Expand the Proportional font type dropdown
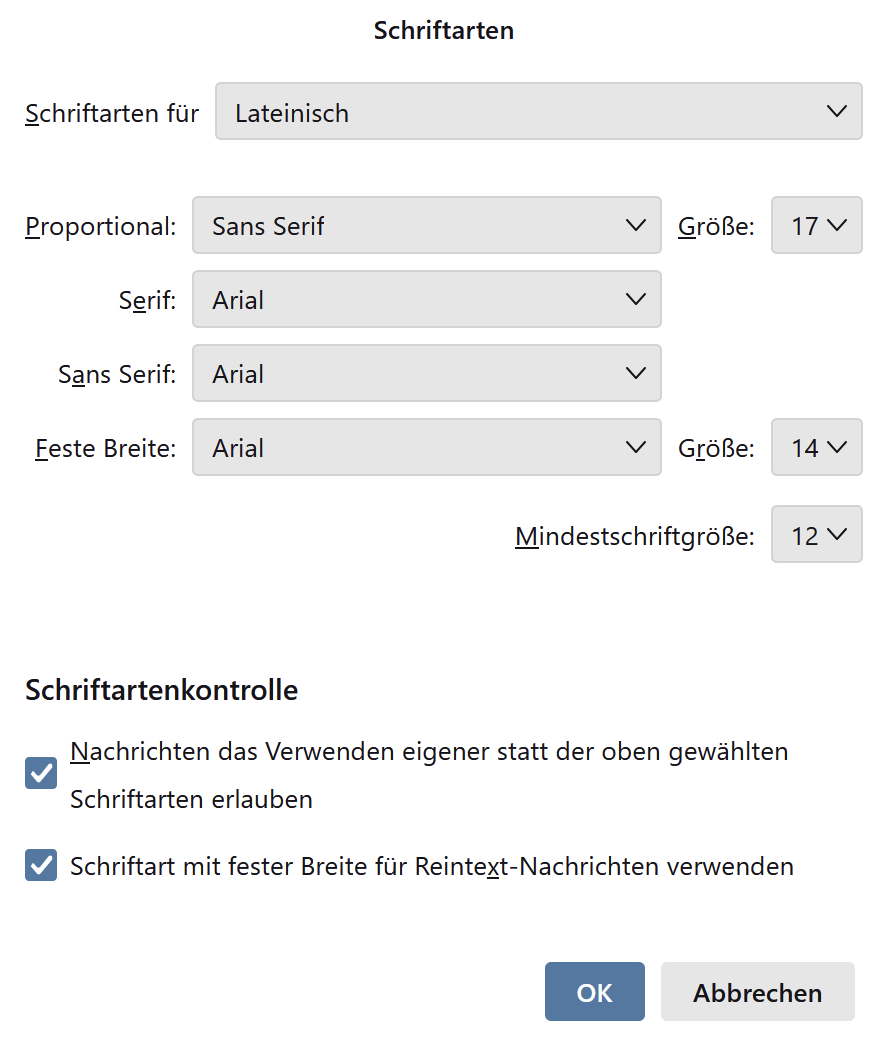The height and width of the screenshot is (1038, 884). point(426,226)
